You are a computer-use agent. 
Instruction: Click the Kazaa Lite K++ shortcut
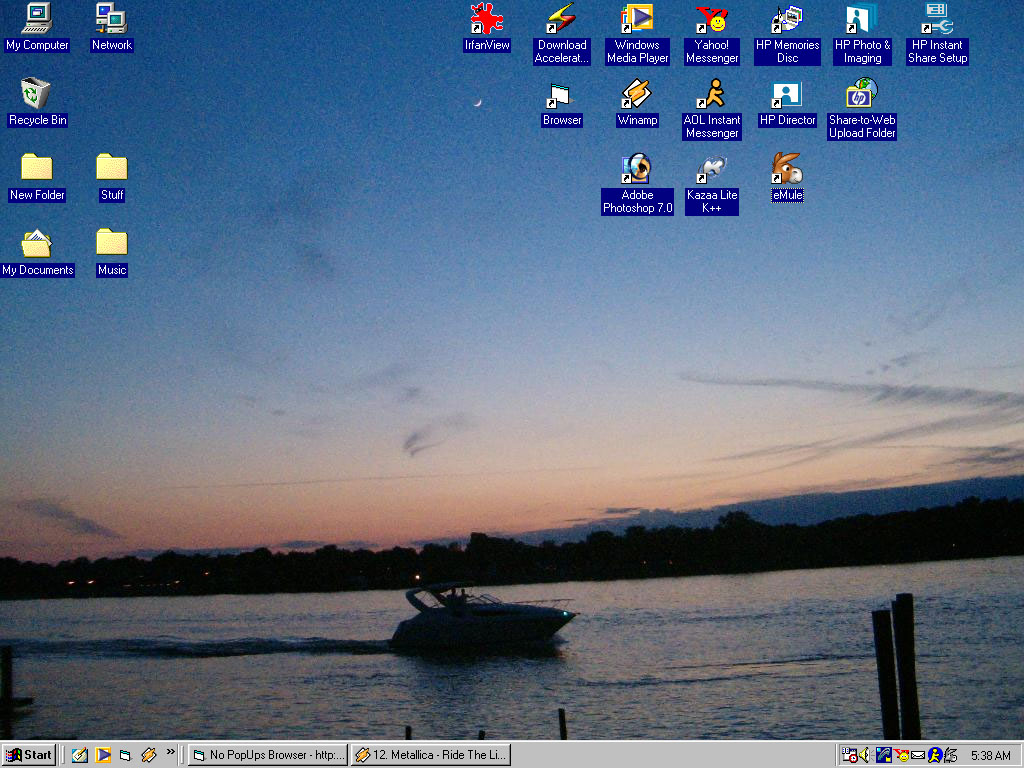click(x=712, y=171)
